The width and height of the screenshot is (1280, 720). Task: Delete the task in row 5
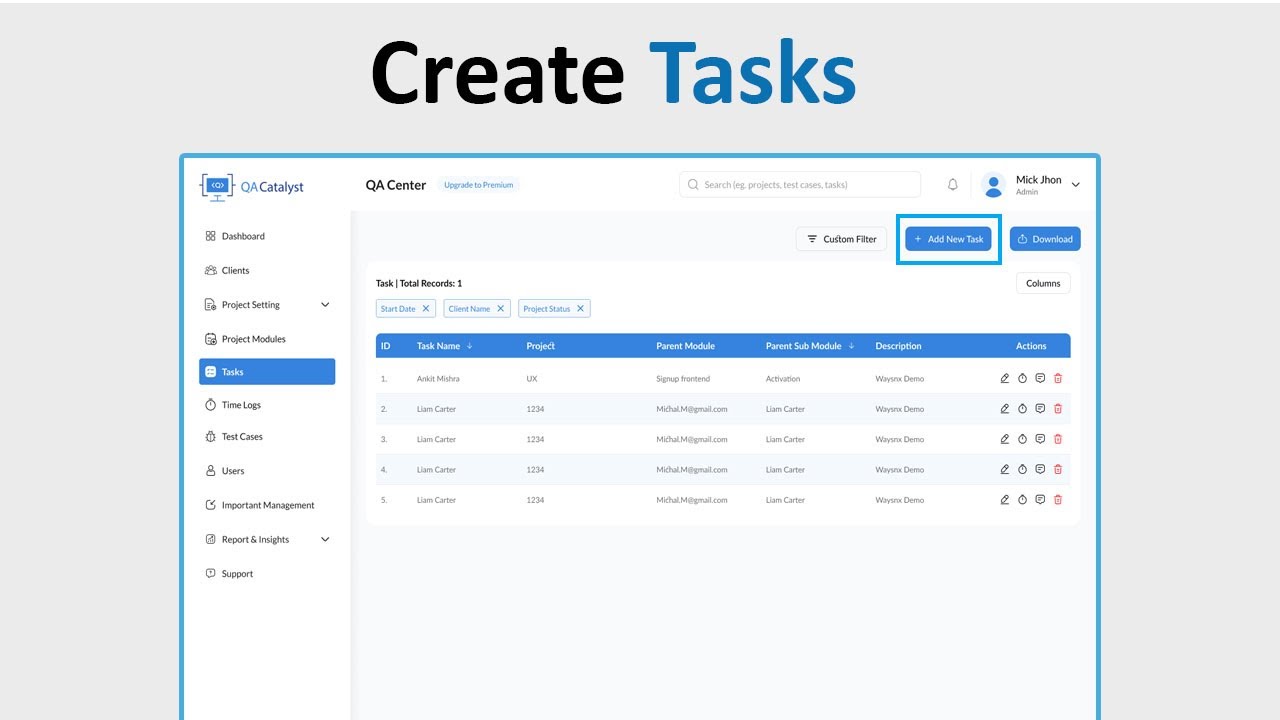tap(1058, 500)
